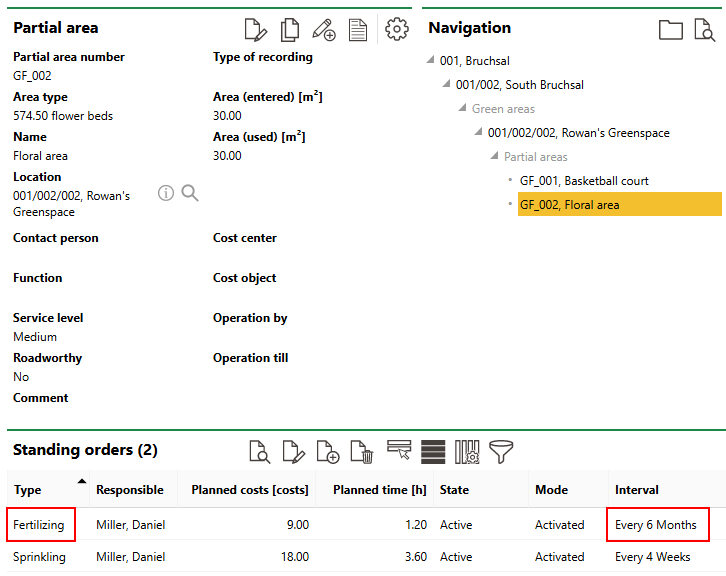726x576 pixels.
Task: Open the standing orders filter funnel
Action: pyautogui.click(x=501, y=452)
